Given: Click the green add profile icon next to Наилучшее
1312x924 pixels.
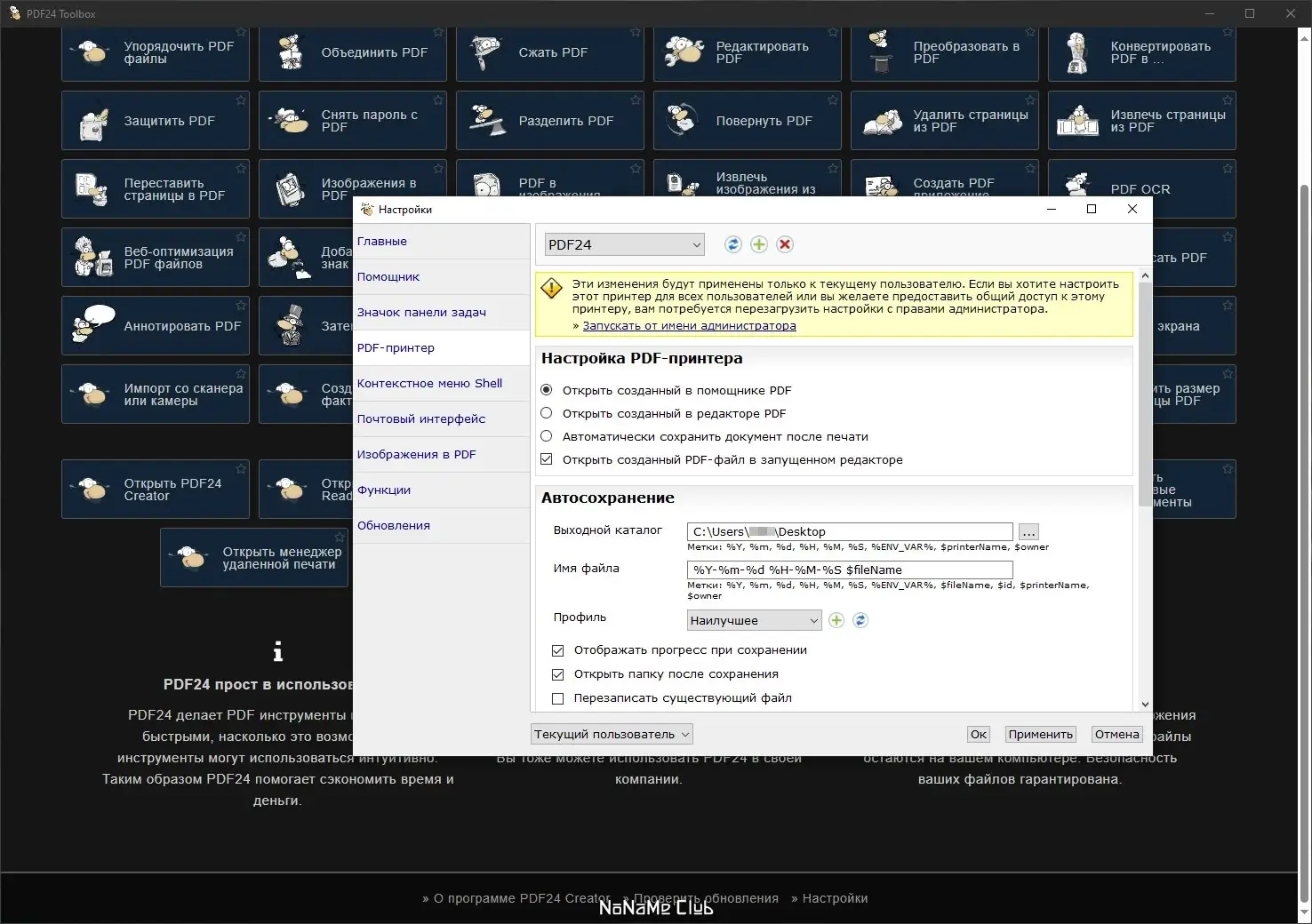Looking at the screenshot, I should tap(836, 620).
